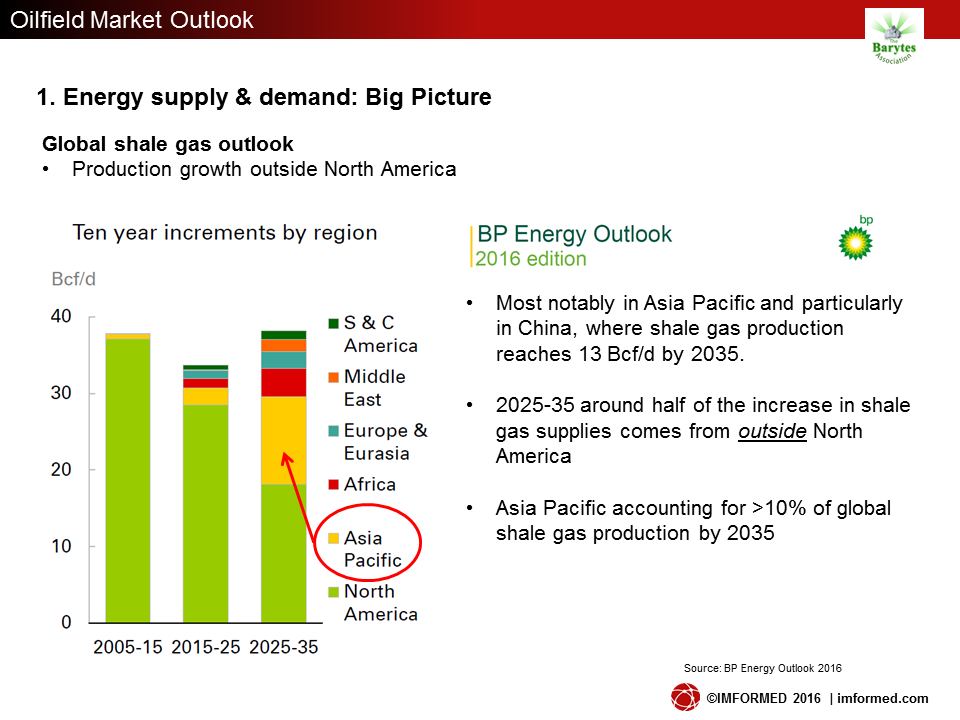960x720 pixels.
Task: Select the North America green legend swatch
Action: click(334, 592)
